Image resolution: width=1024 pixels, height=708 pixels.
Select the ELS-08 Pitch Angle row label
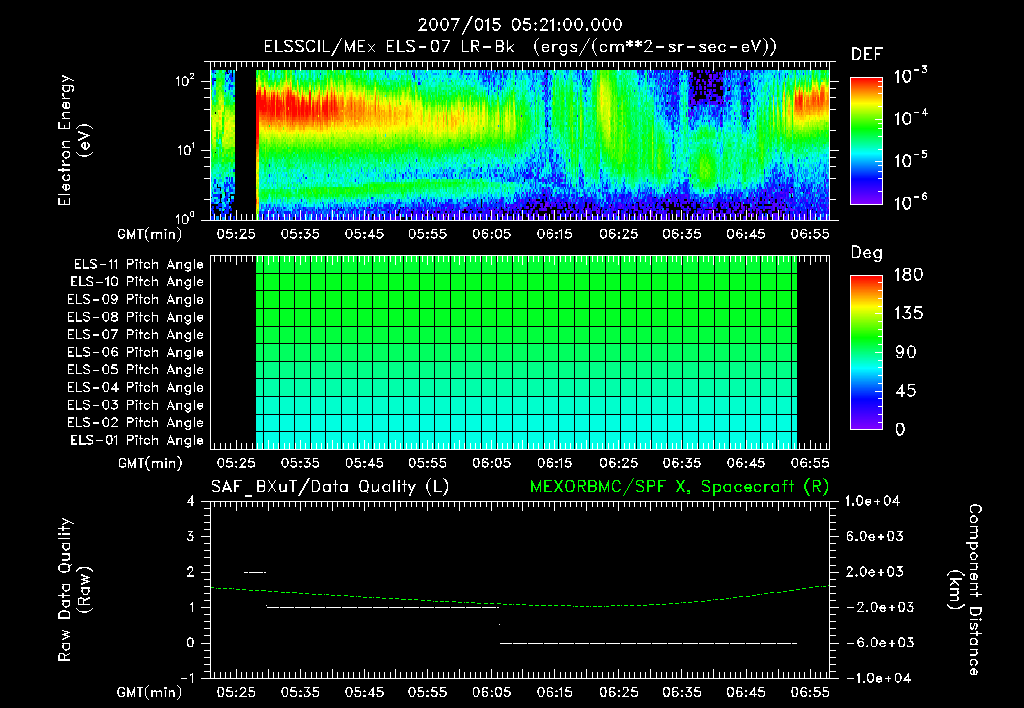click(x=136, y=317)
